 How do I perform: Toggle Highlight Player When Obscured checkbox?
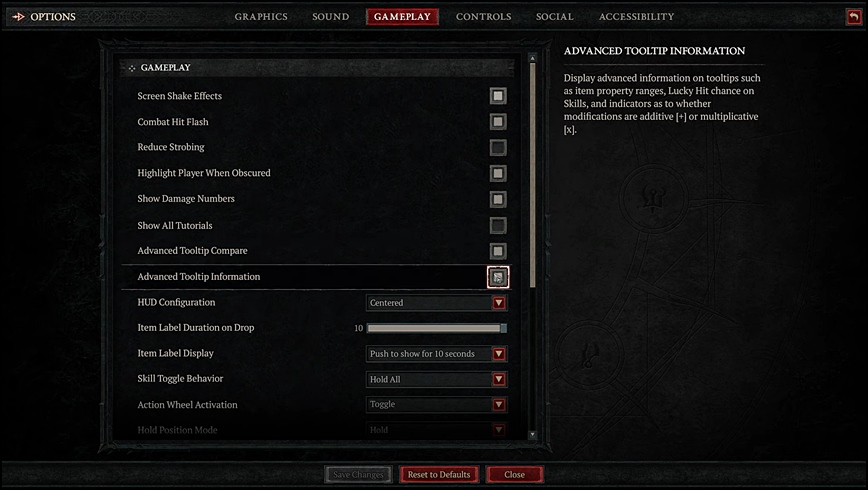[498, 173]
